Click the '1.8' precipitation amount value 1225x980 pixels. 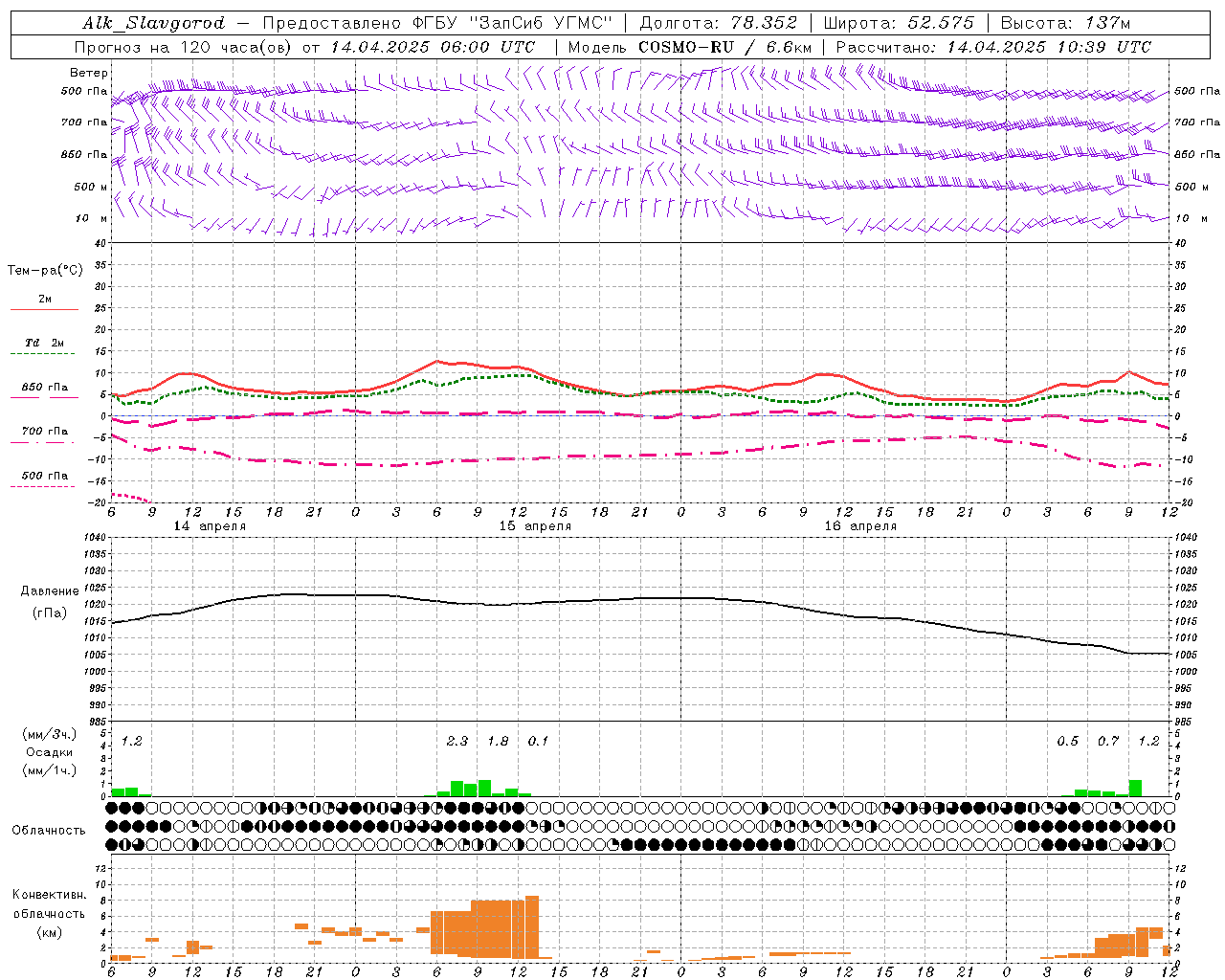(x=498, y=741)
